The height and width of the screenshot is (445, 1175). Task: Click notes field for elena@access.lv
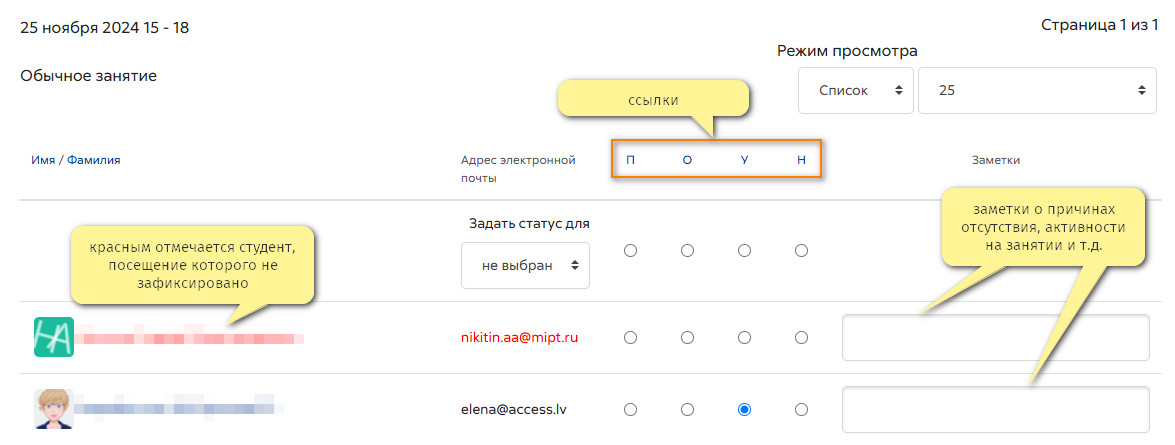click(996, 410)
